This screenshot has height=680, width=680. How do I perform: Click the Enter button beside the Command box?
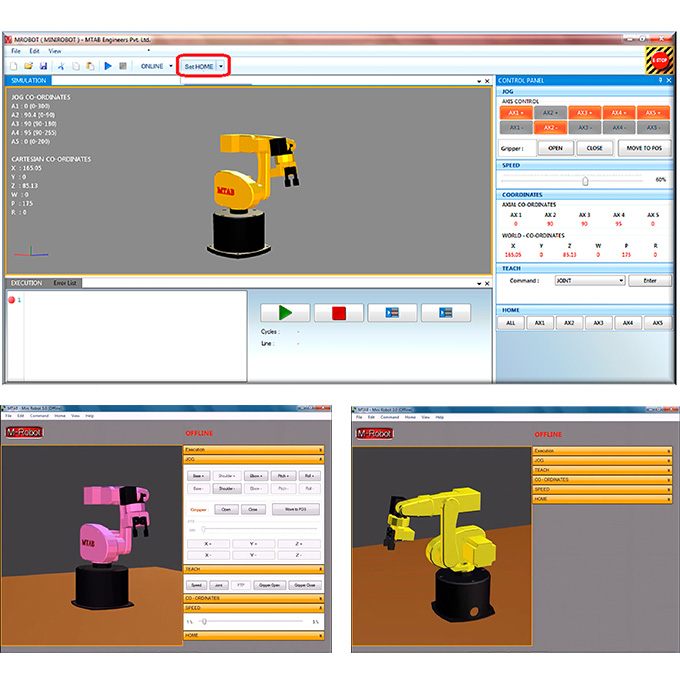point(650,281)
